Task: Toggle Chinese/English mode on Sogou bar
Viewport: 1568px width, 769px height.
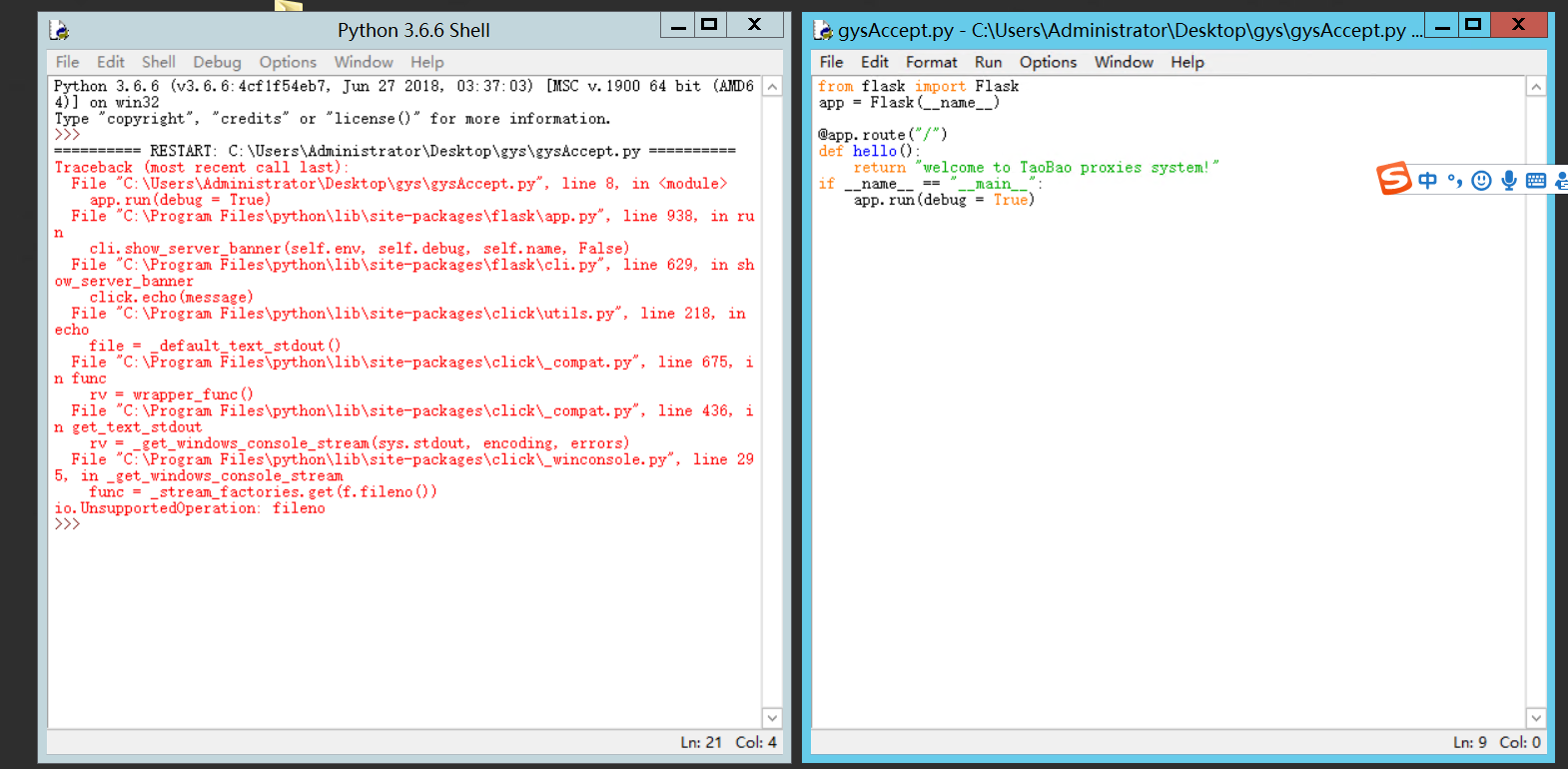Action: coord(1427,181)
